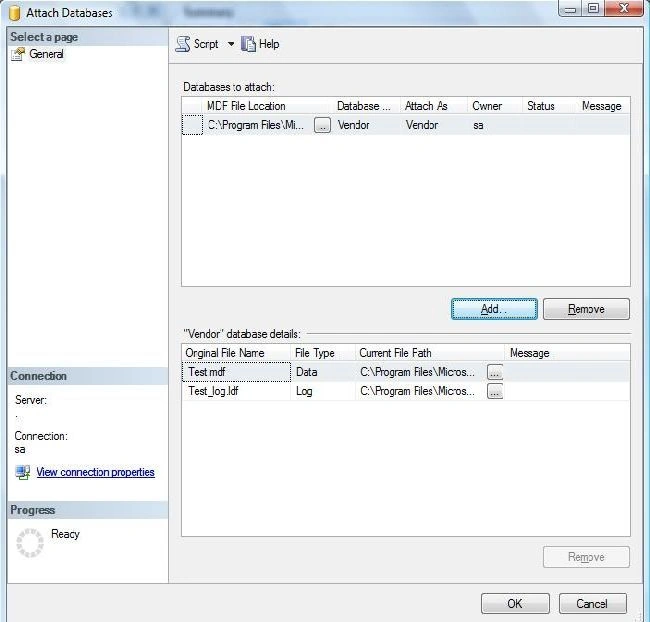
Task: Browse for MDF file location ellipsis button
Action: click(323, 125)
